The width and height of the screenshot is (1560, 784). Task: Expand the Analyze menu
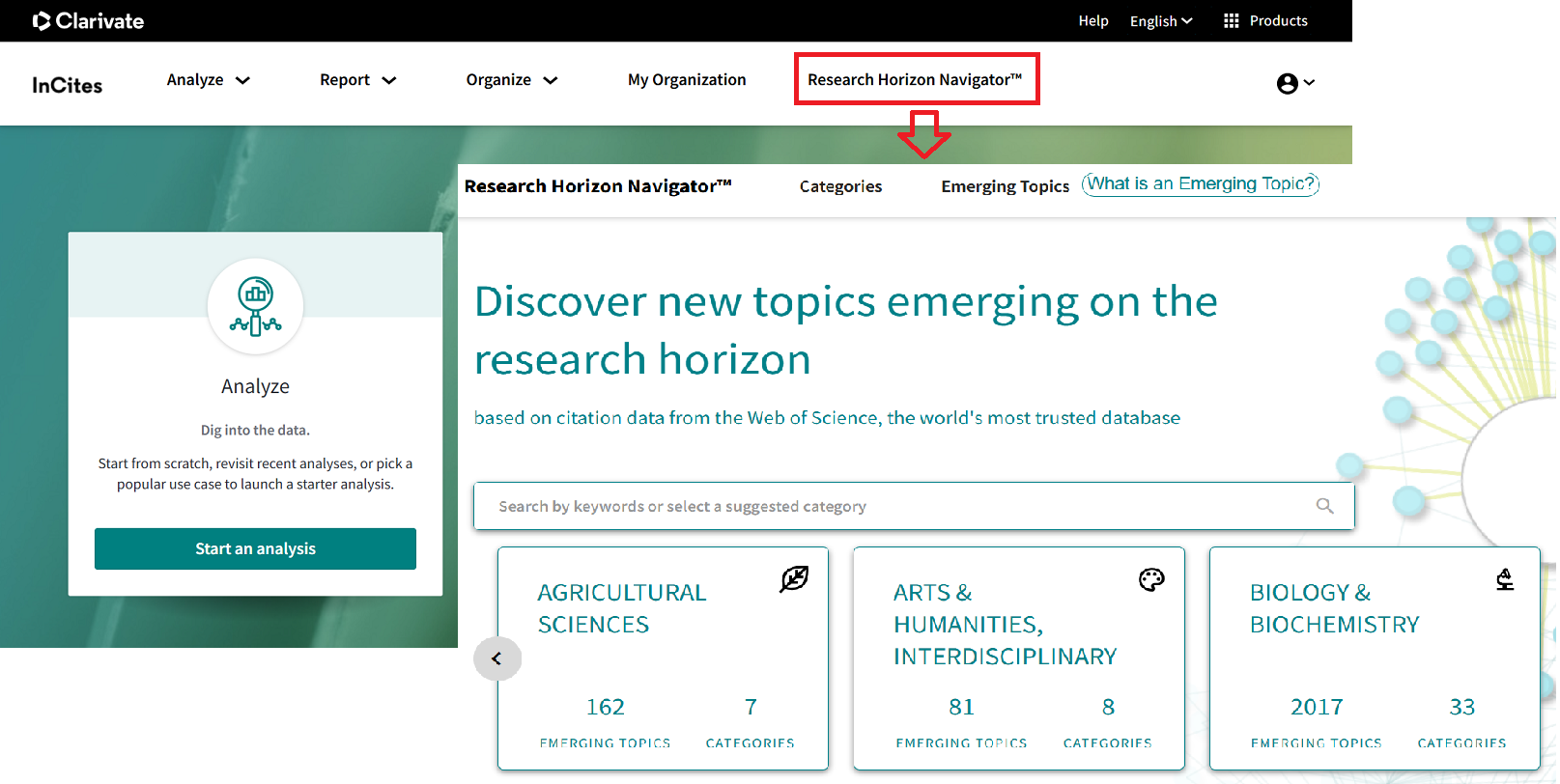[209, 80]
